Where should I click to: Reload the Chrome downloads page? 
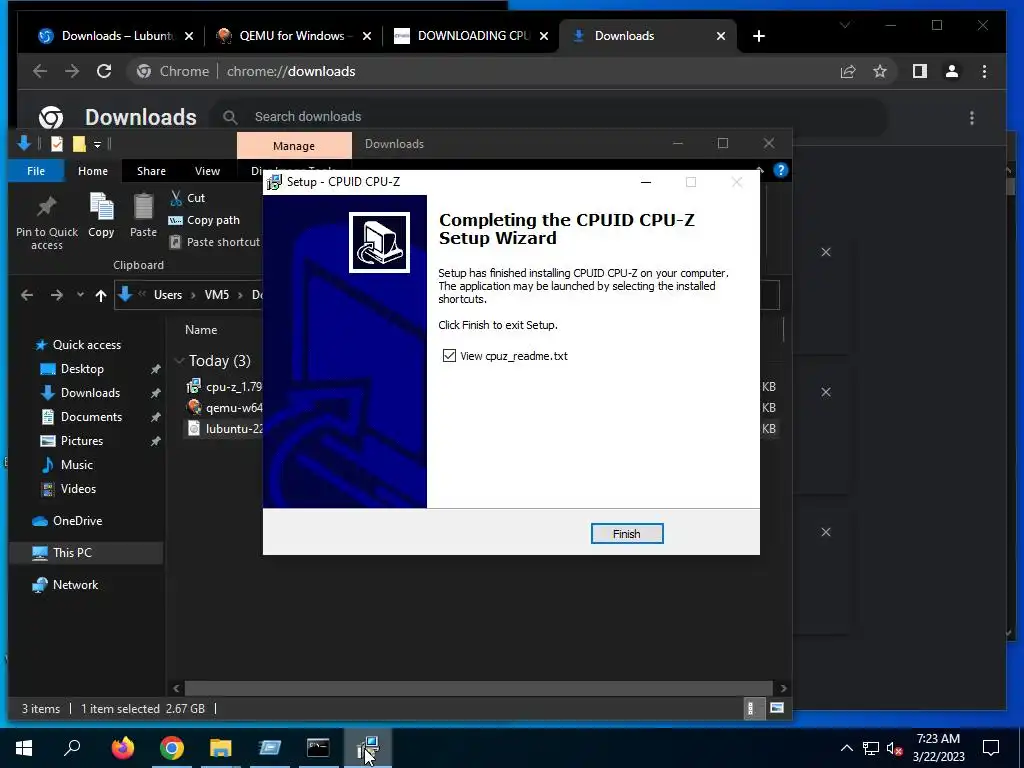[x=104, y=71]
